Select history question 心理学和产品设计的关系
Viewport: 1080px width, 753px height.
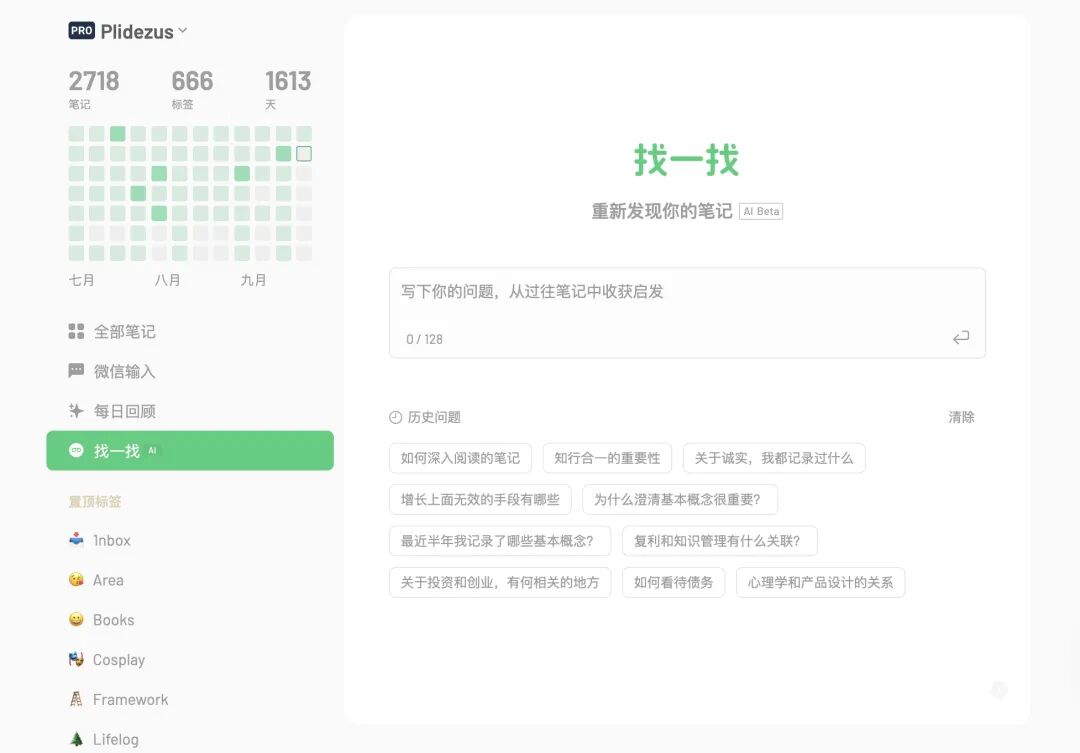(x=820, y=582)
